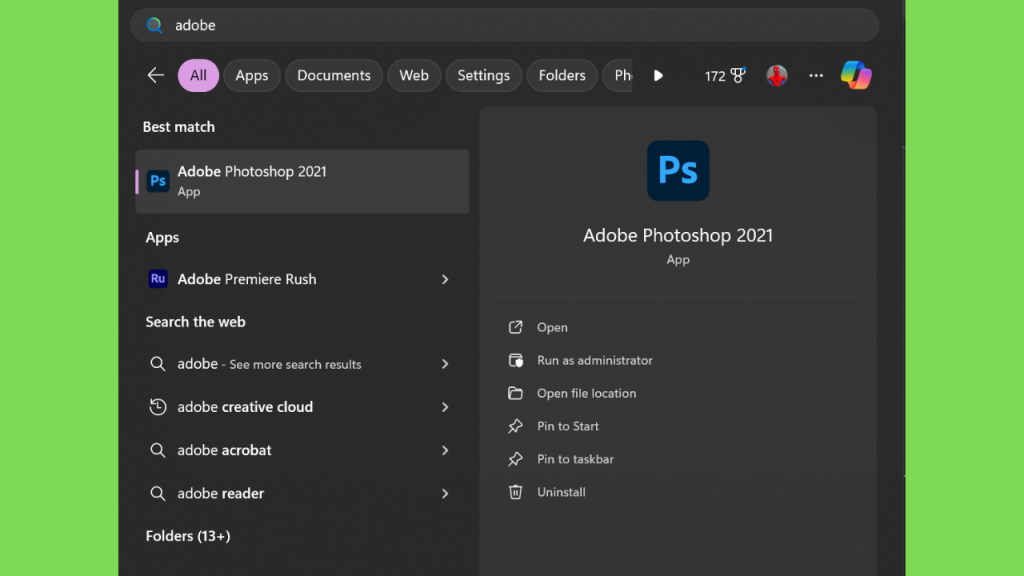The height and width of the screenshot is (576, 1024).
Task: Click the search icon beside adobe acrobat
Action: [157, 450]
